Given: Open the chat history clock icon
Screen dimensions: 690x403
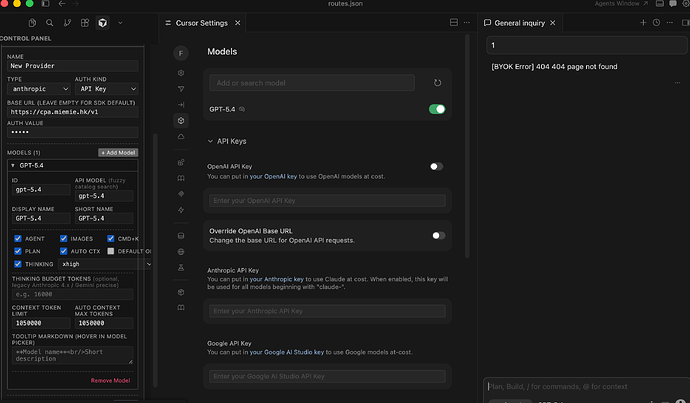Looking at the screenshot, I should [656, 22].
